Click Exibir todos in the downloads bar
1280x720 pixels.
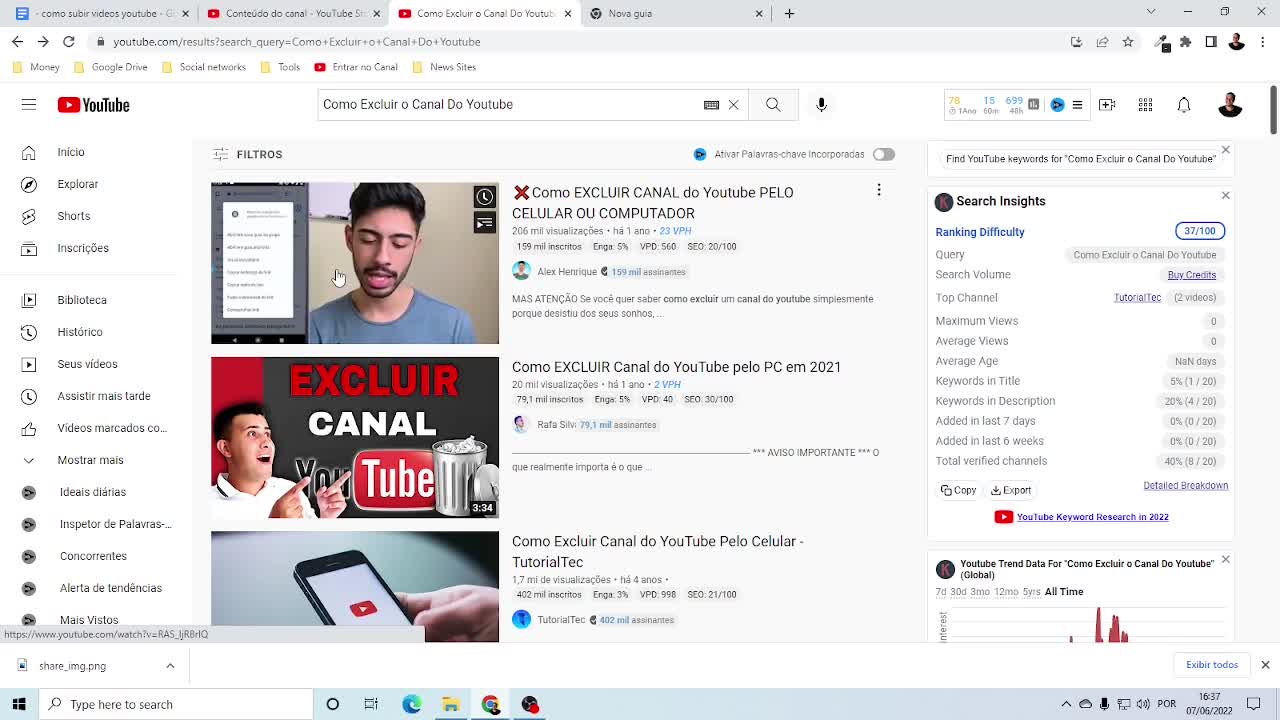click(1211, 665)
